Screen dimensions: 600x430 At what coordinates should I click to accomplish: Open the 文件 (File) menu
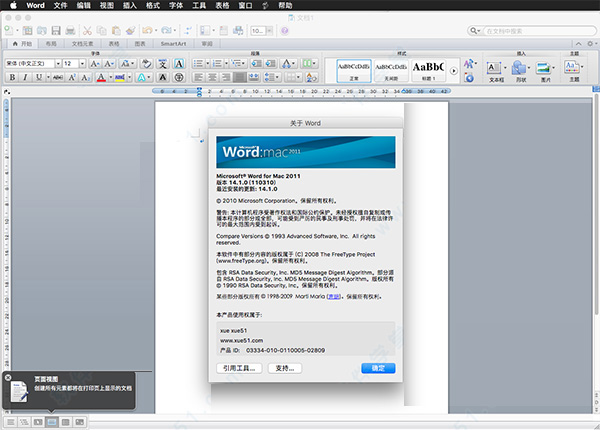(x=60, y=5)
